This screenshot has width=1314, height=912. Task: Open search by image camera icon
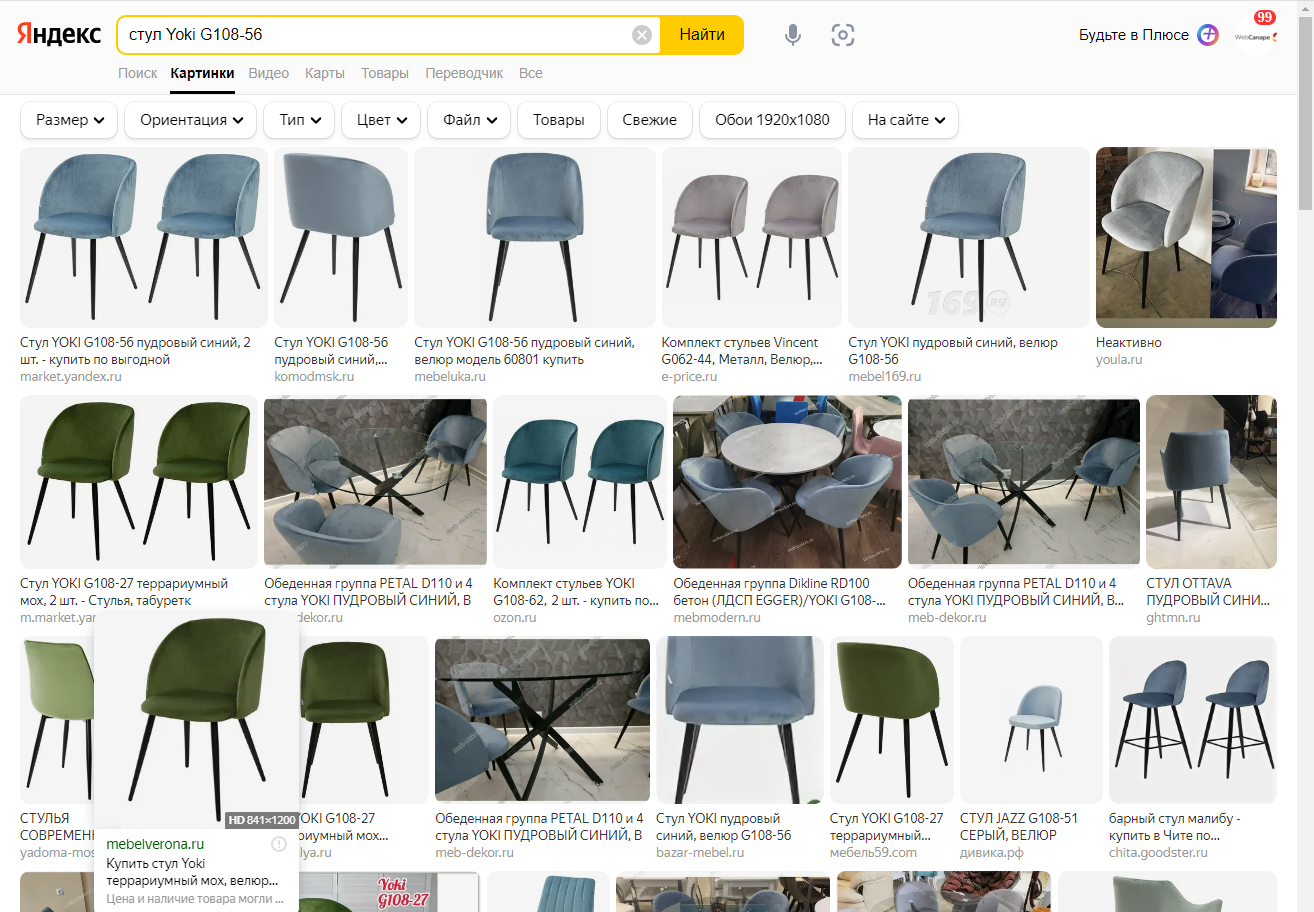(843, 35)
